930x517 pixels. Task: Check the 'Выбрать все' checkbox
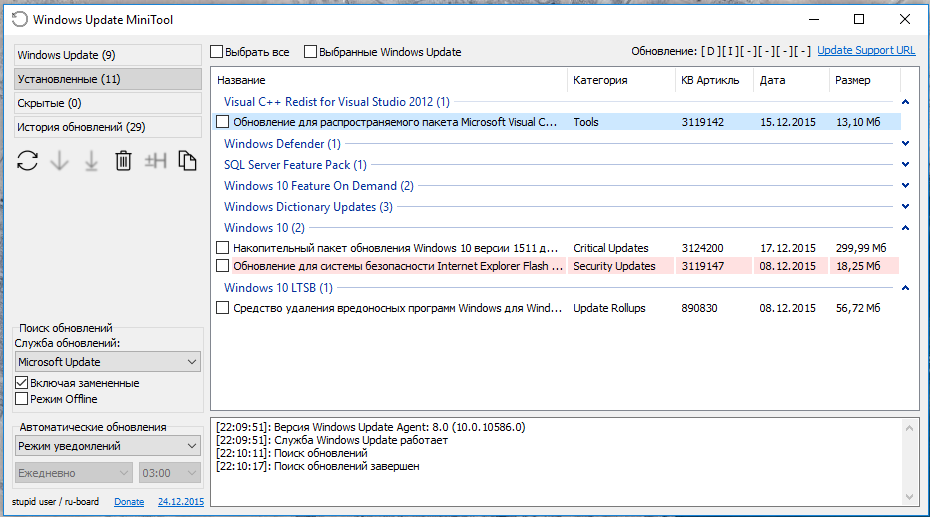coord(217,51)
